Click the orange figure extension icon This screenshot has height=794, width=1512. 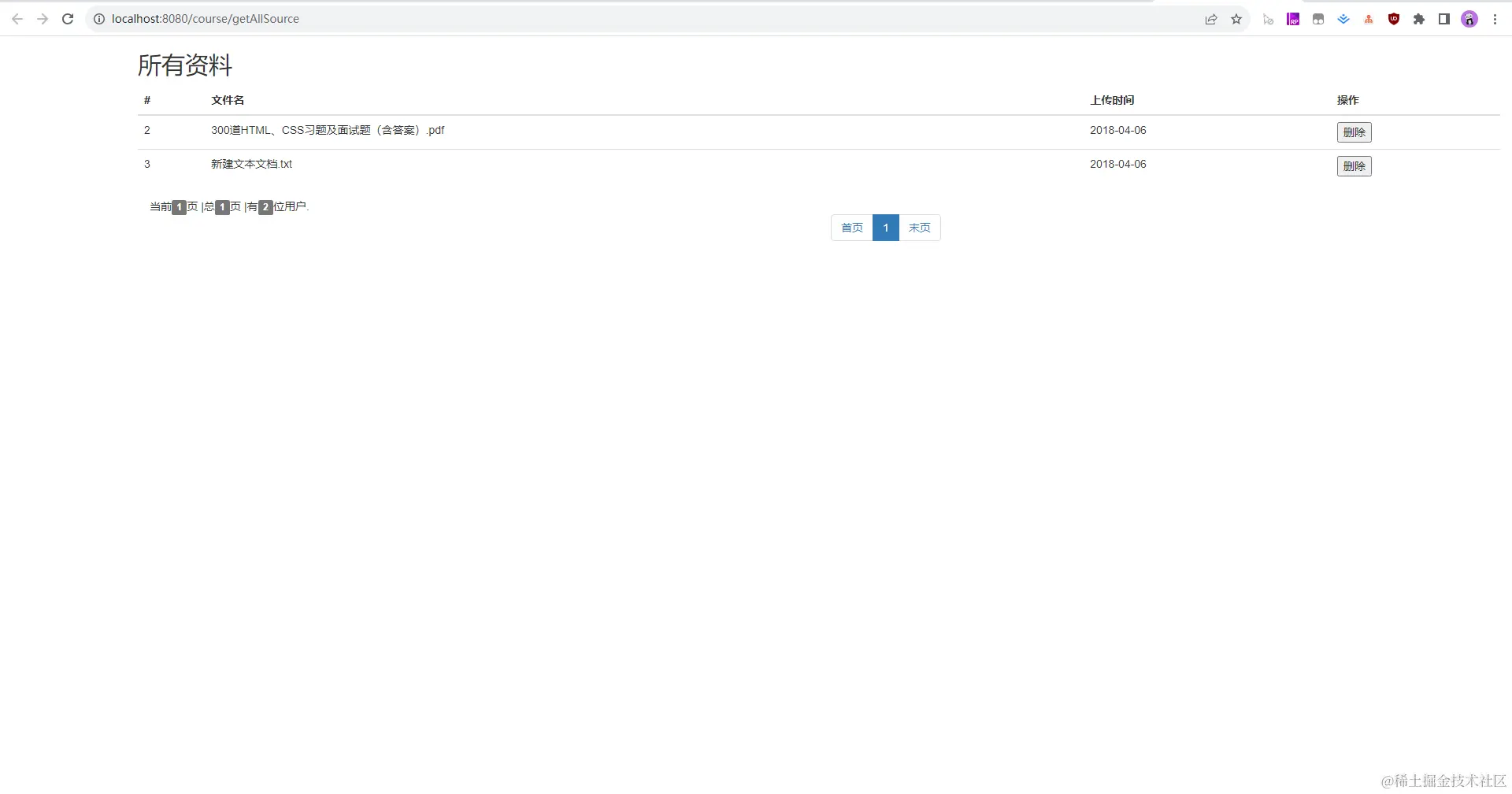[x=1369, y=19]
